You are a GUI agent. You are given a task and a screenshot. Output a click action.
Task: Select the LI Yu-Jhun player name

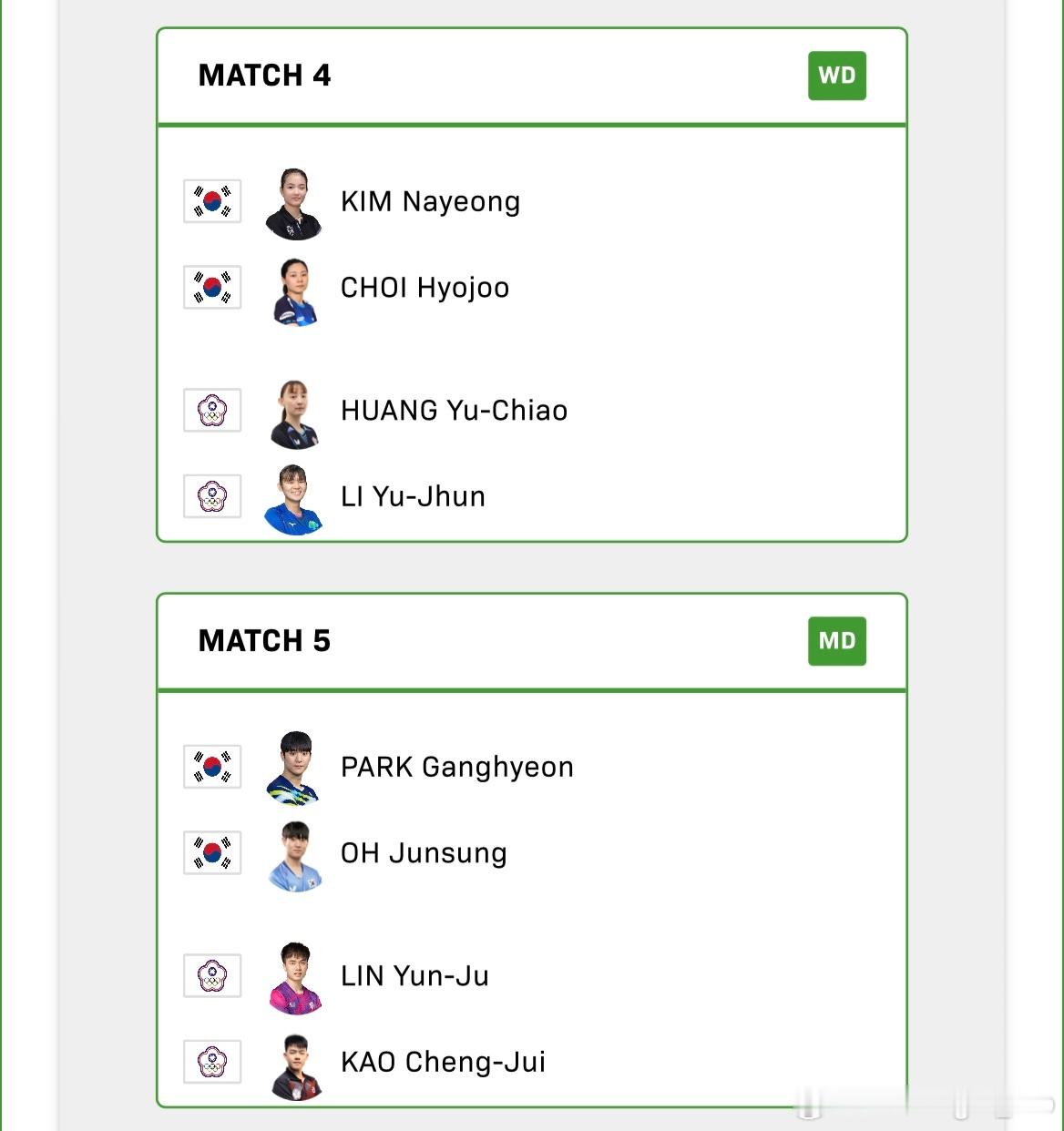coord(413,497)
